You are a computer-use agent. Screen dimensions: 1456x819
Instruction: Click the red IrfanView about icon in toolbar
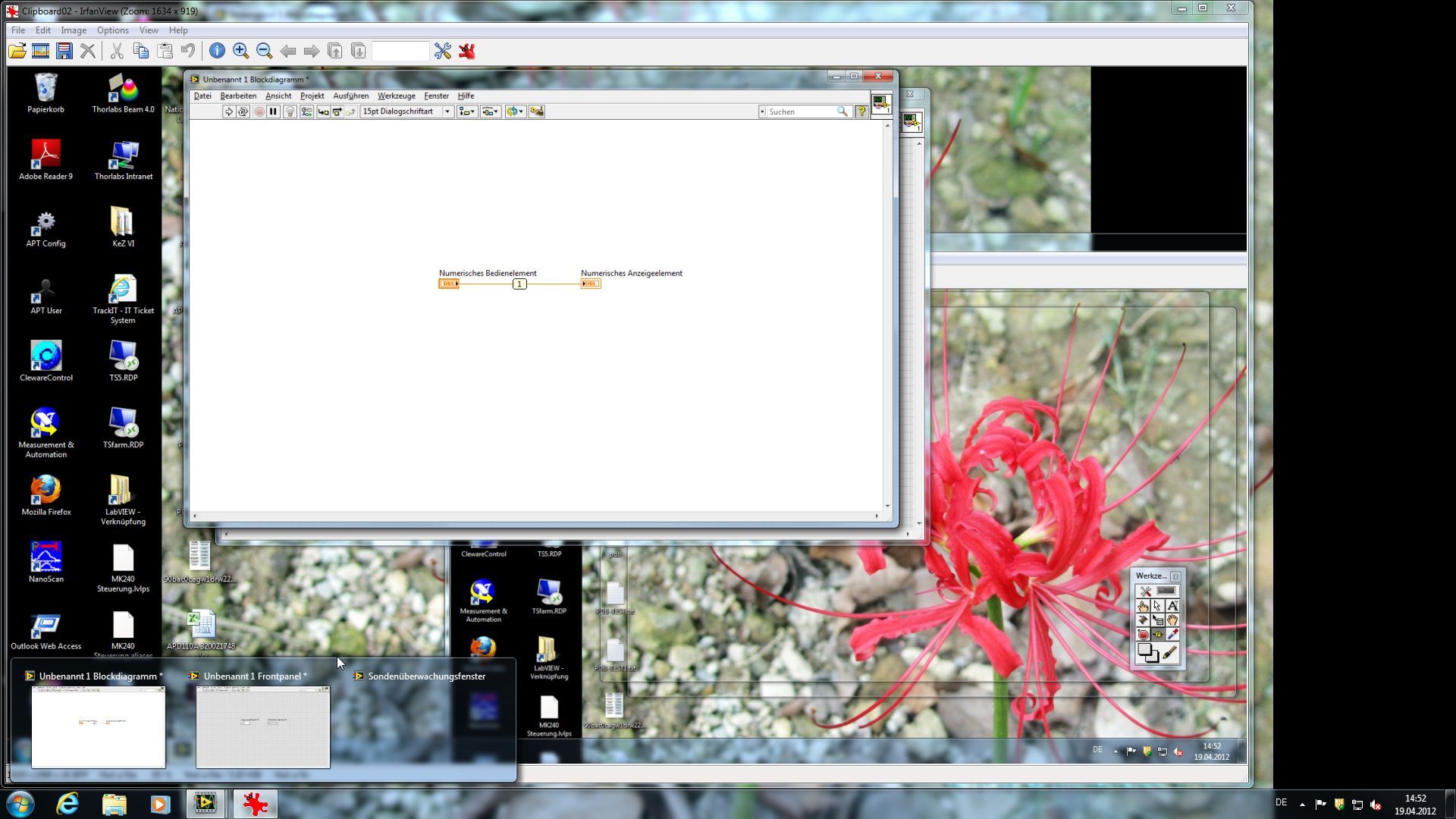click(x=467, y=51)
